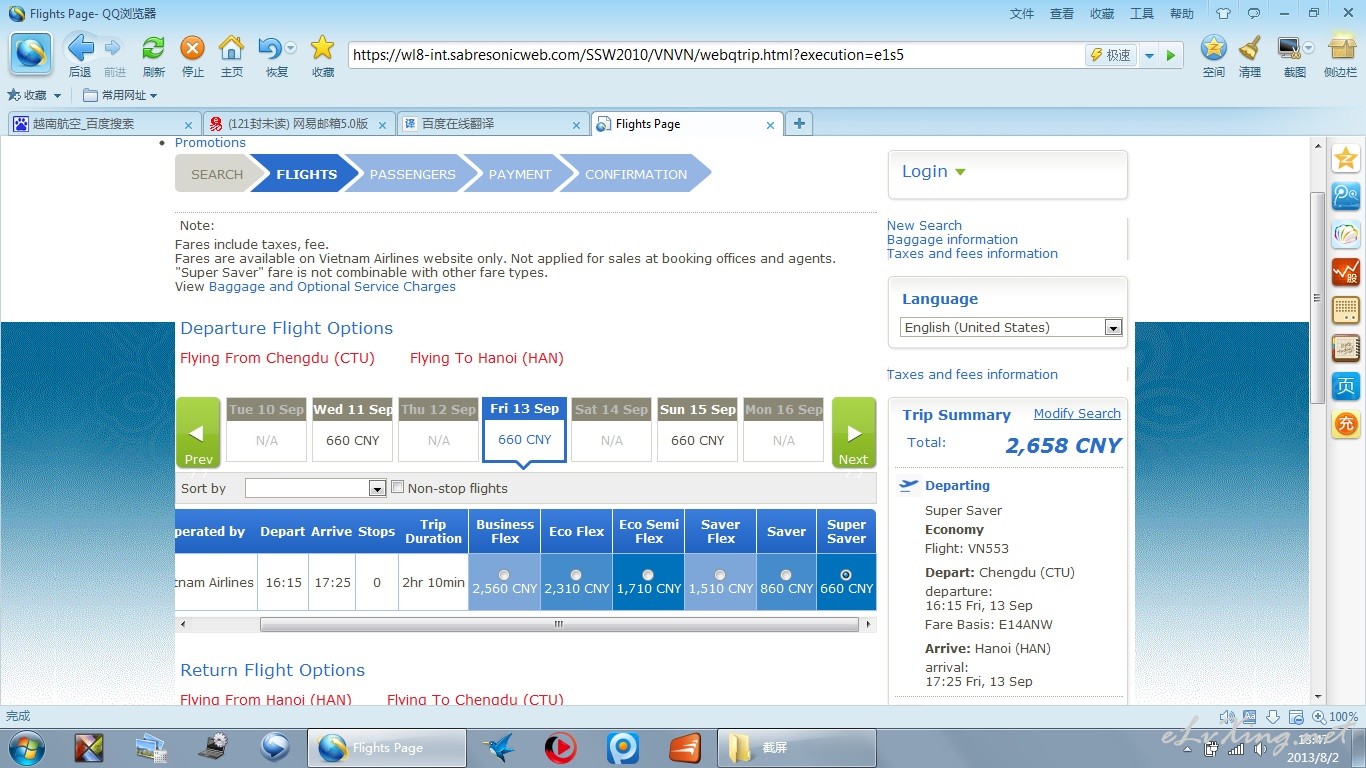Select Saver 860 CNY fare
Viewport: 1366px width, 768px height.
786,575
